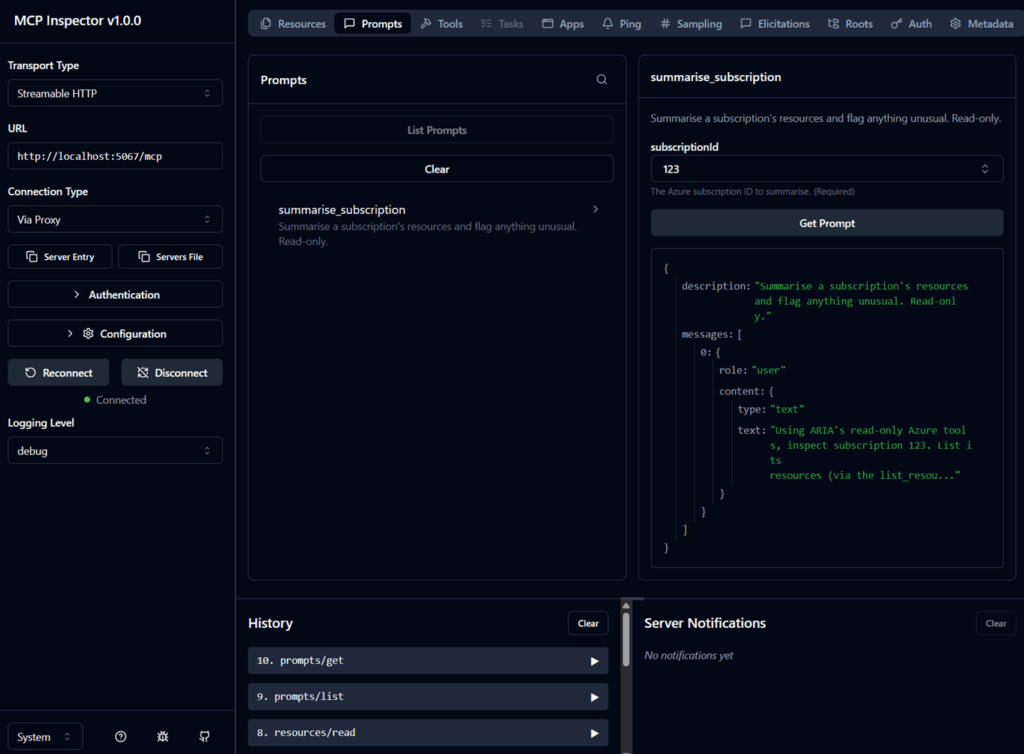Click the "Connected" status text
The height and width of the screenshot is (754, 1024).
point(121,400)
